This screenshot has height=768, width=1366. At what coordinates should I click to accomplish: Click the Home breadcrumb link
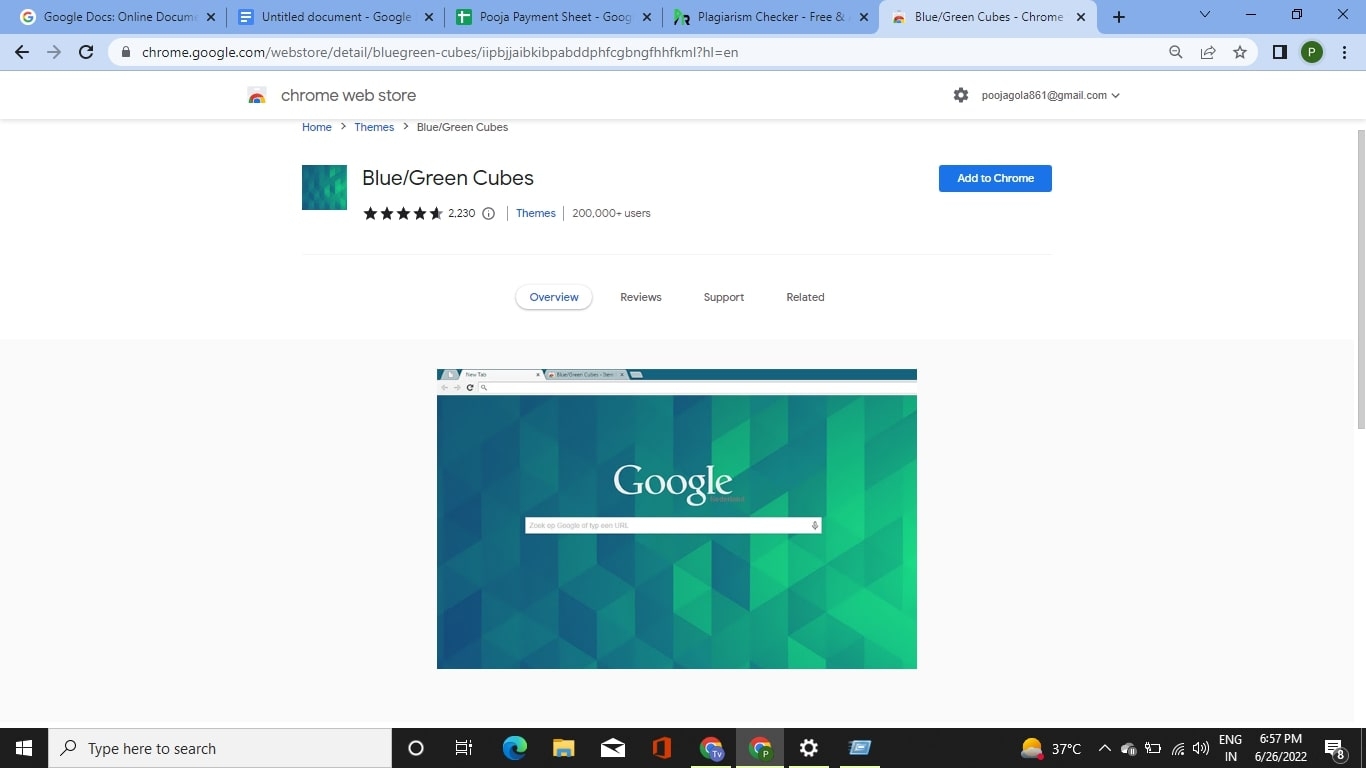pos(317,127)
